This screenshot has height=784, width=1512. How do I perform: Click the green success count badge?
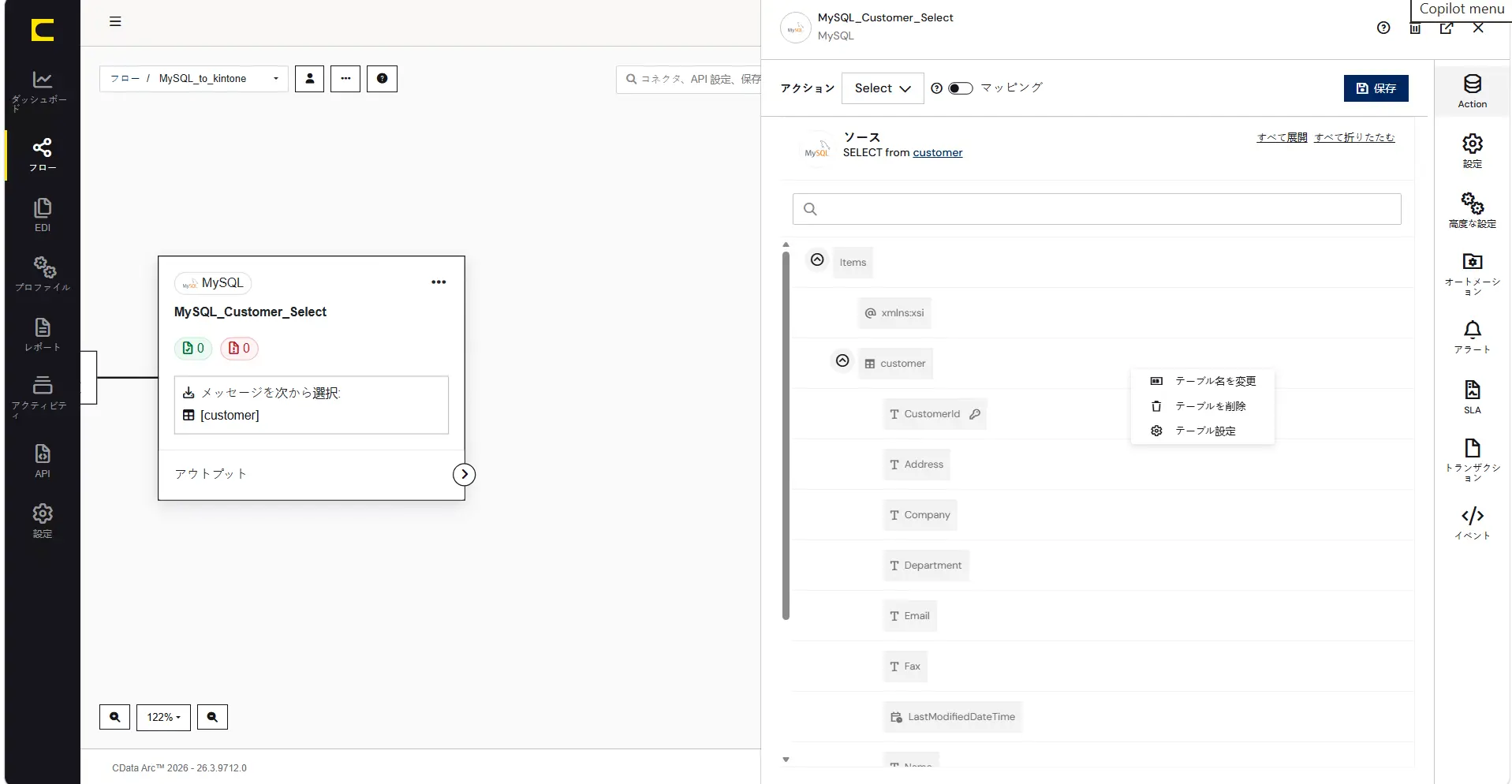pos(193,348)
